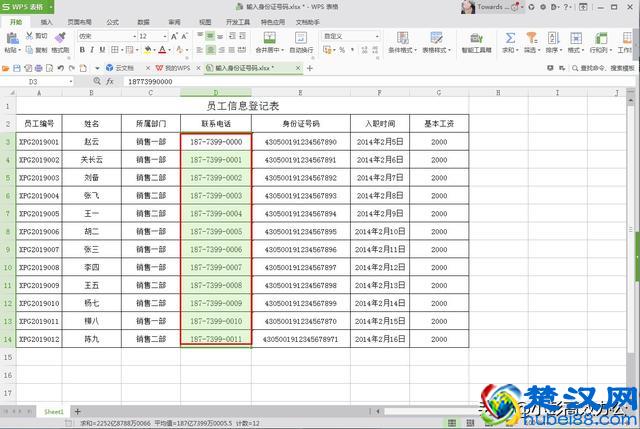Toggle middle vertical alignment
This screenshot has width=640, height=429.
[210, 36]
